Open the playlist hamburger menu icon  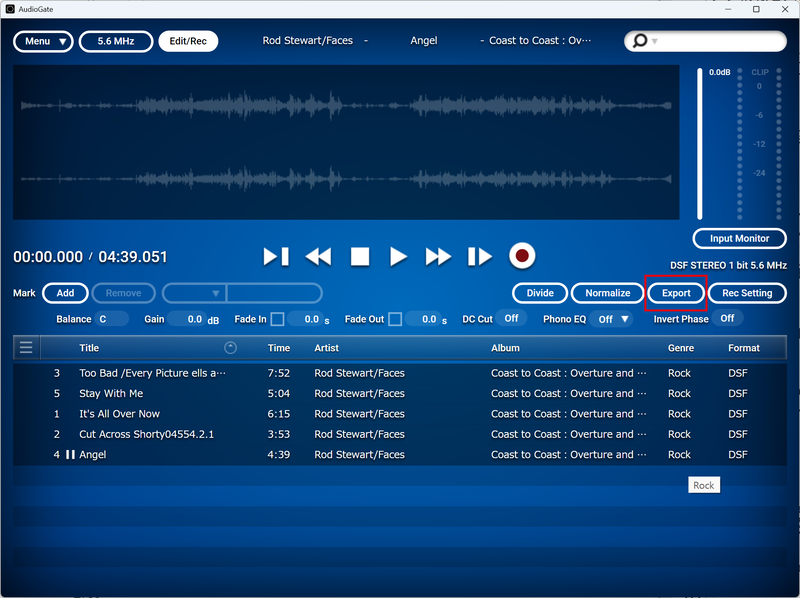[24, 348]
